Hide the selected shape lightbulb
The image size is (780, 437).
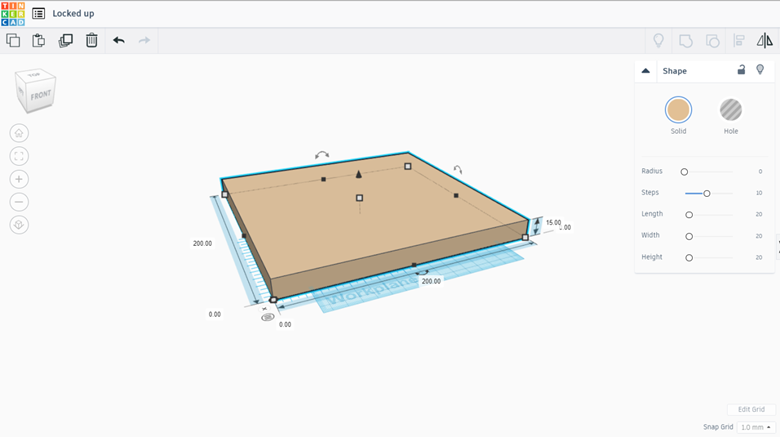pyautogui.click(x=760, y=70)
